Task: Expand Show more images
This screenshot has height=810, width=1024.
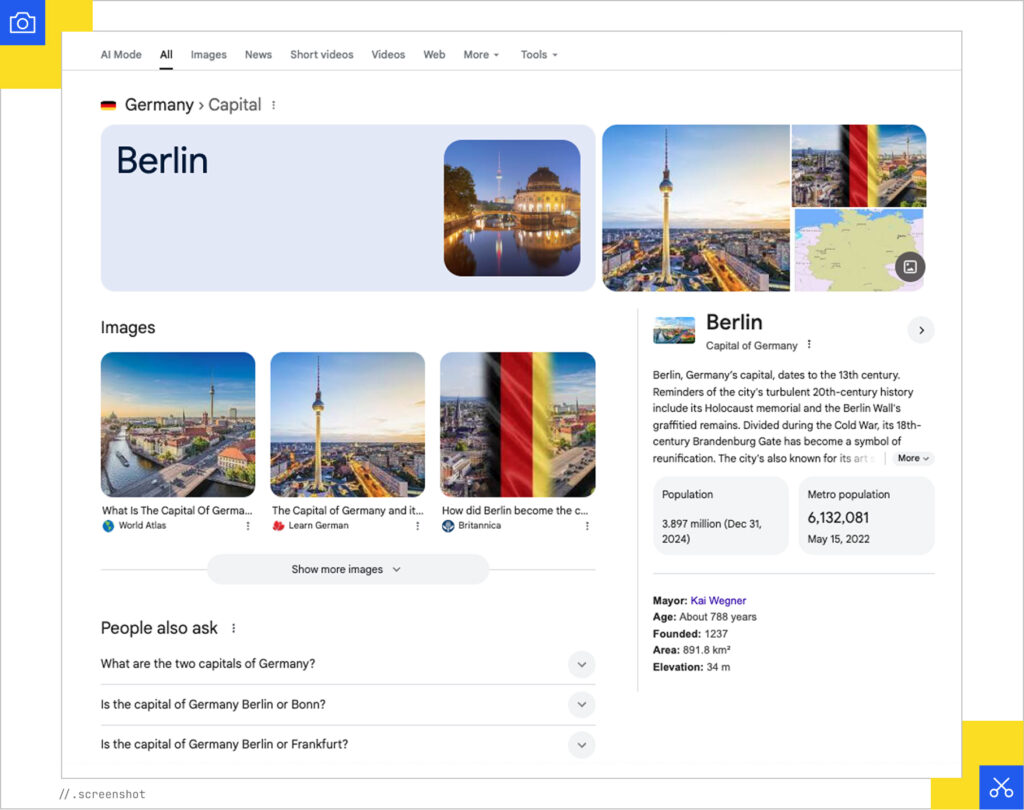Action: 347,569
